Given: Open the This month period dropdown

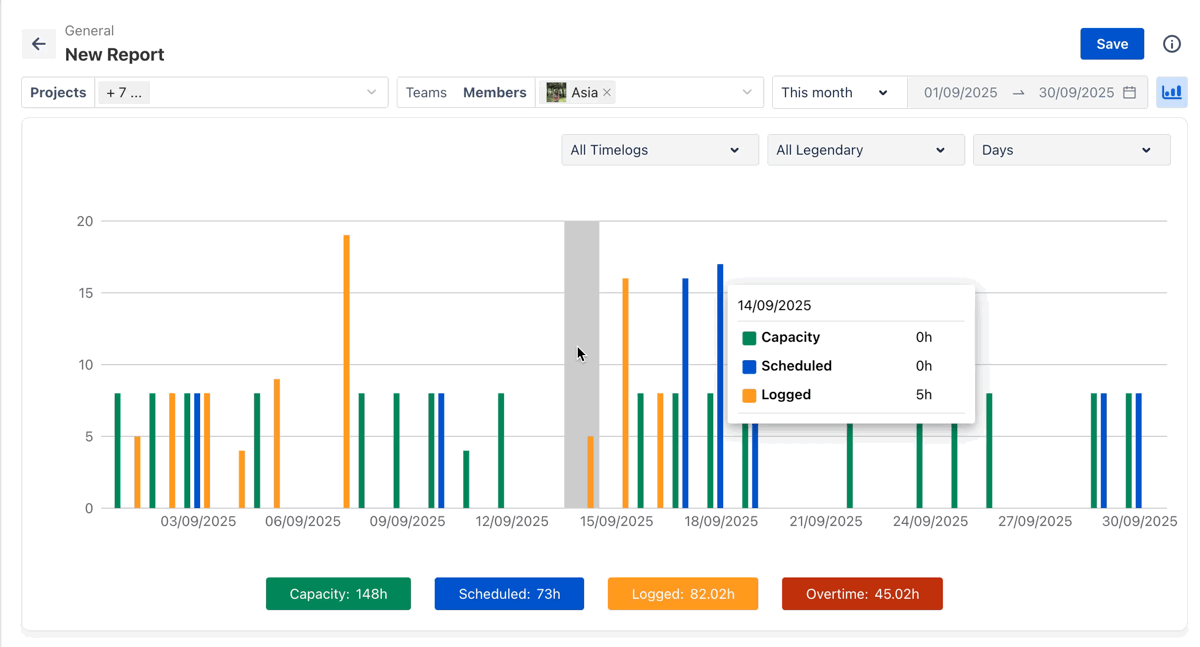Looking at the screenshot, I should click(835, 92).
